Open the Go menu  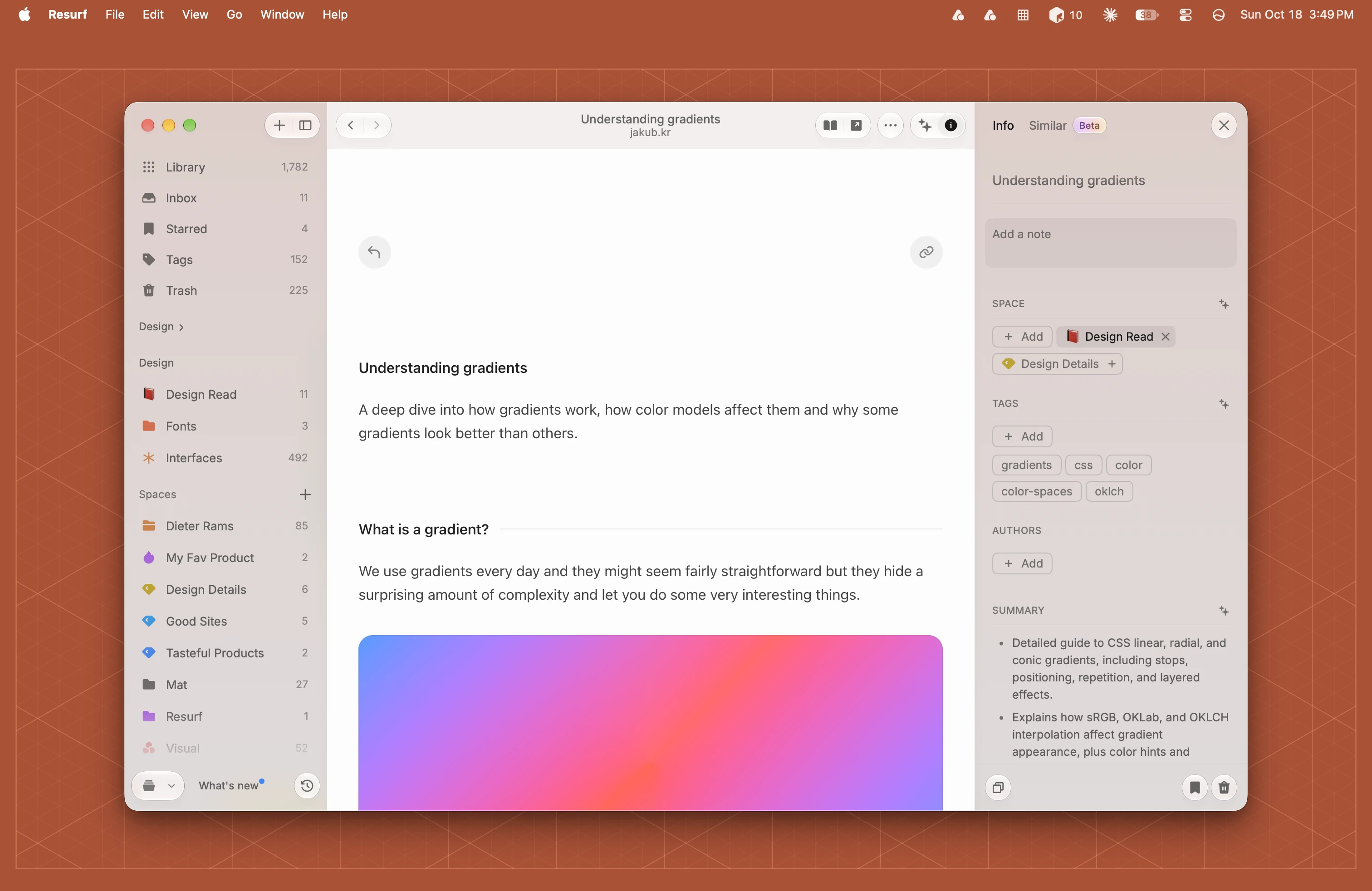coord(234,15)
